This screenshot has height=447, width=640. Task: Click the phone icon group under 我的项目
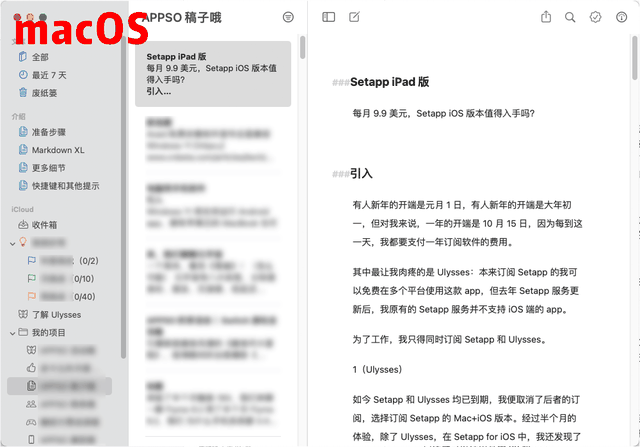31,440
